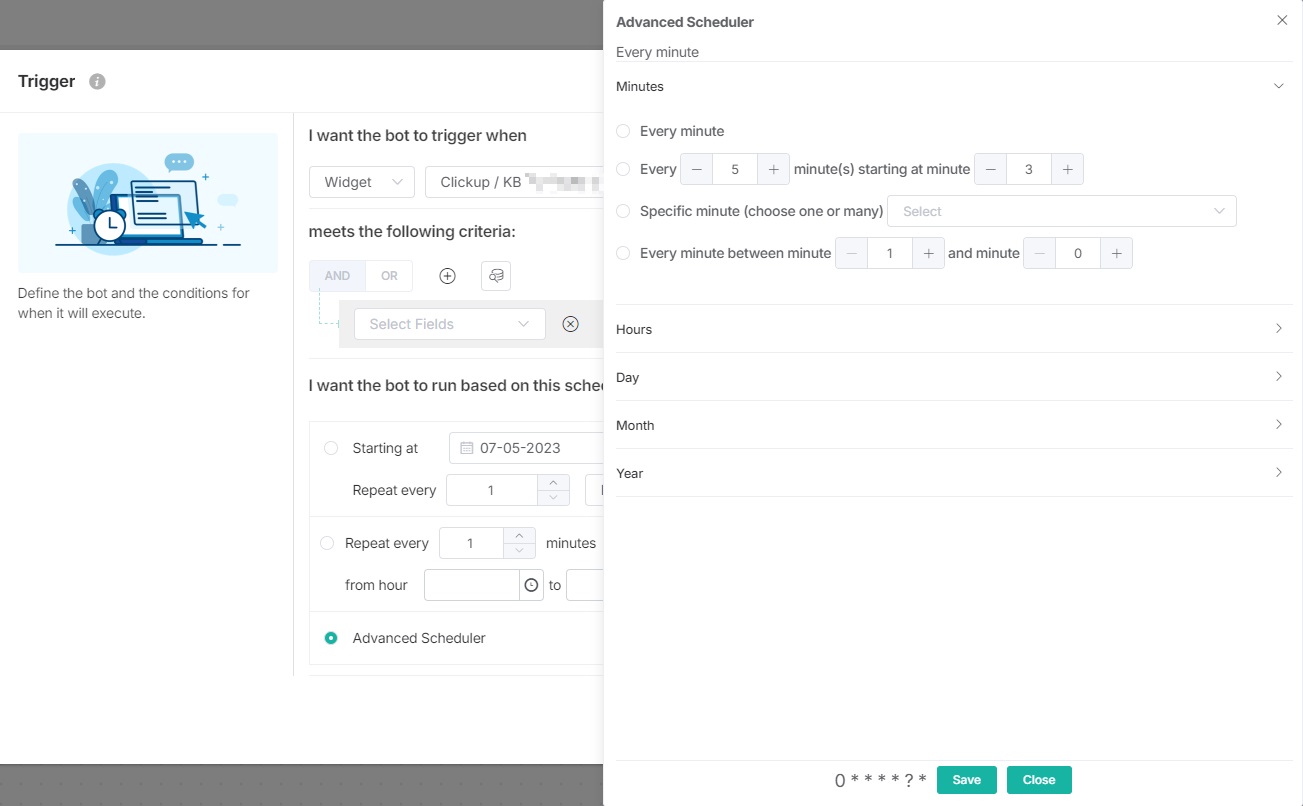Open the Specific minute Select dropdown
1303x806 pixels.
[1061, 211]
